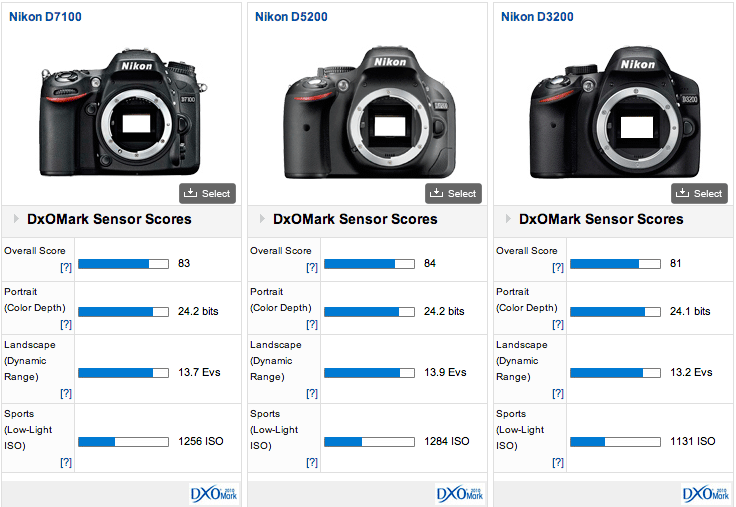Open the [?] help for D5200 Portrait Color Depth
The height and width of the screenshot is (507, 736).
tap(312, 324)
